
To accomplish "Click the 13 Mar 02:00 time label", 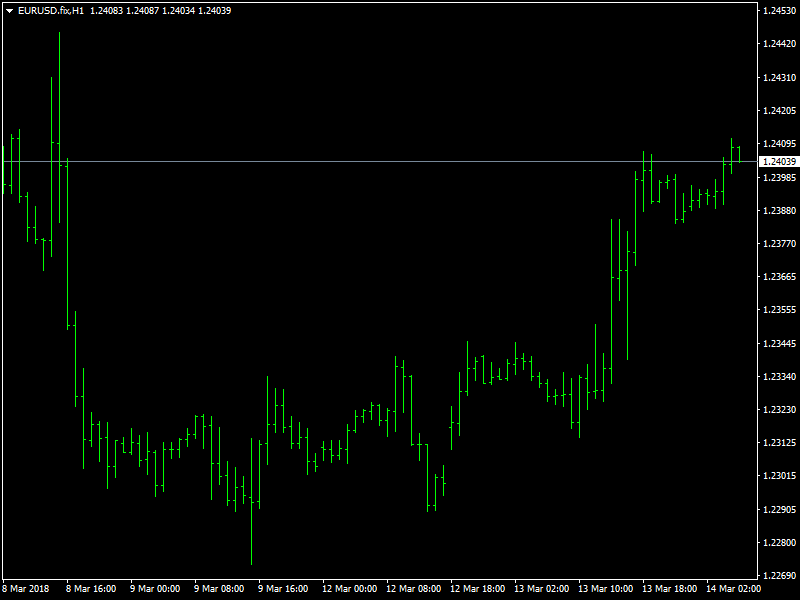I will pyautogui.click(x=542, y=588).
